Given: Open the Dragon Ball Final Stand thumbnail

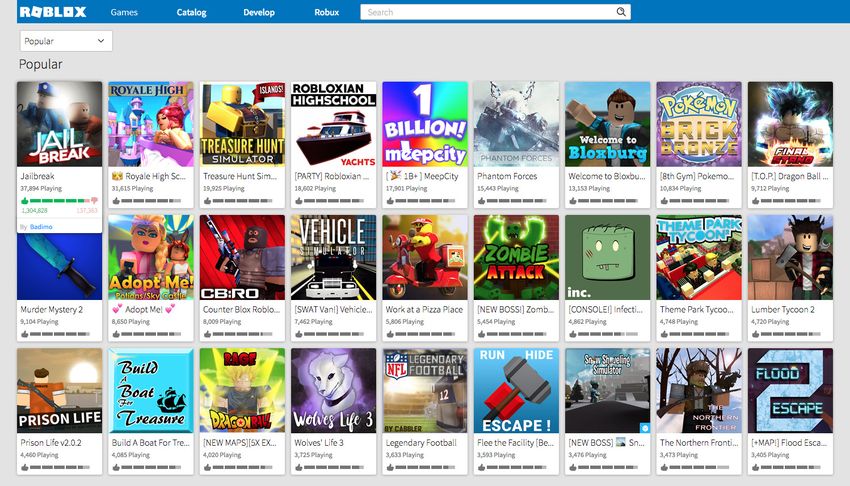Looking at the screenshot, I should tap(790, 124).
